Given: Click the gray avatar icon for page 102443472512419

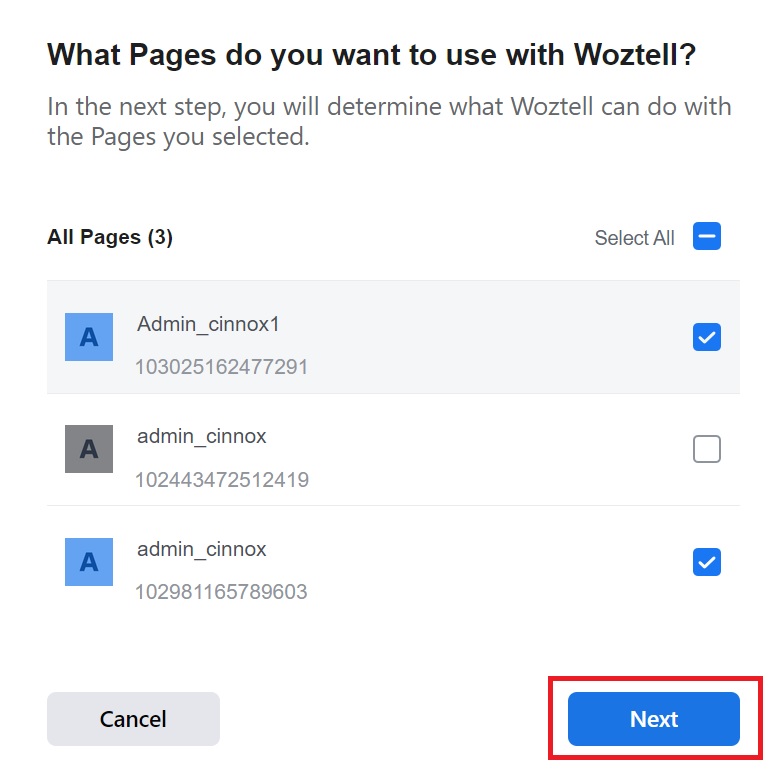Looking at the screenshot, I should [89, 449].
